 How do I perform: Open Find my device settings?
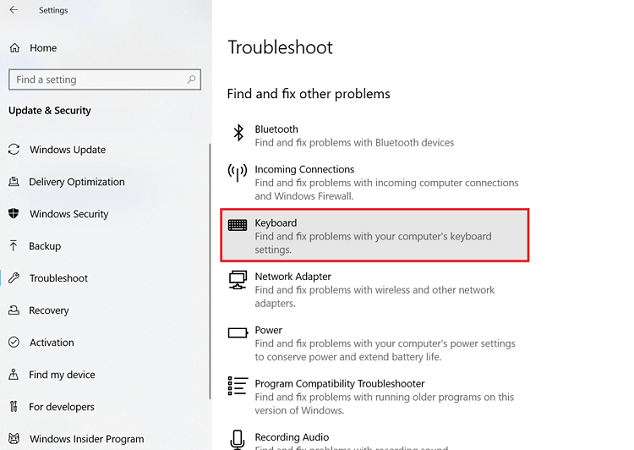tap(62, 375)
